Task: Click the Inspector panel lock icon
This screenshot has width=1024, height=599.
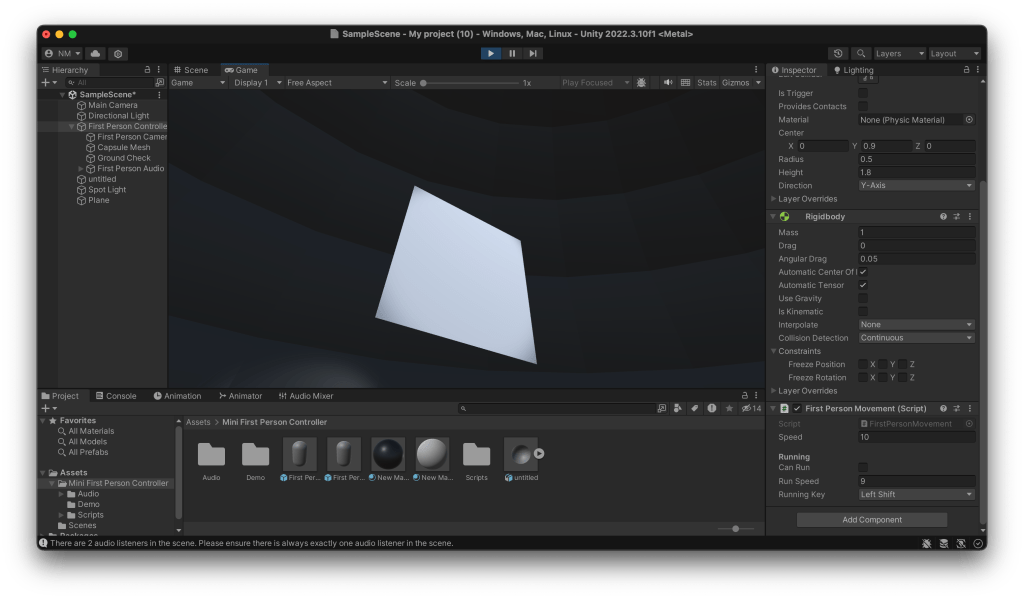Action: [965, 70]
